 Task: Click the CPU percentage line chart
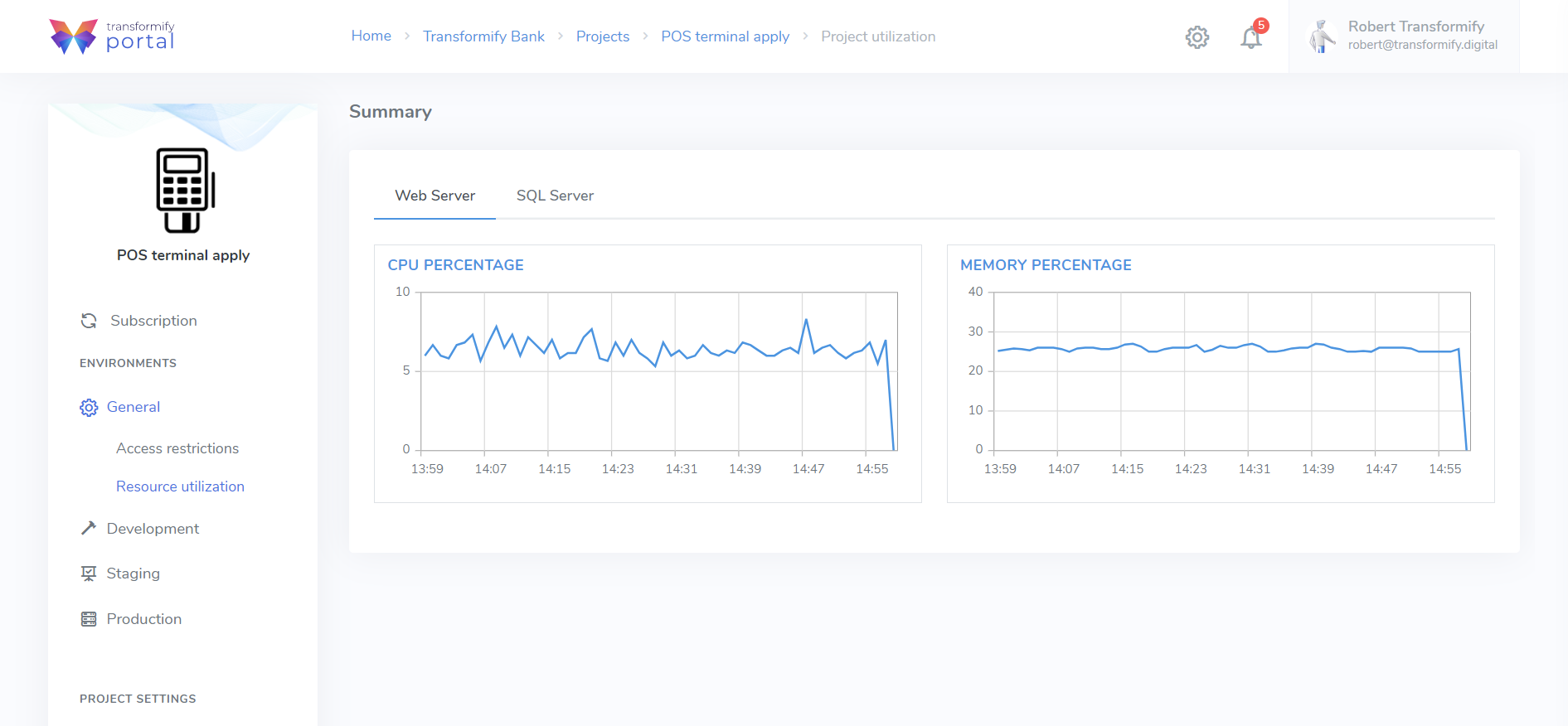coord(659,371)
